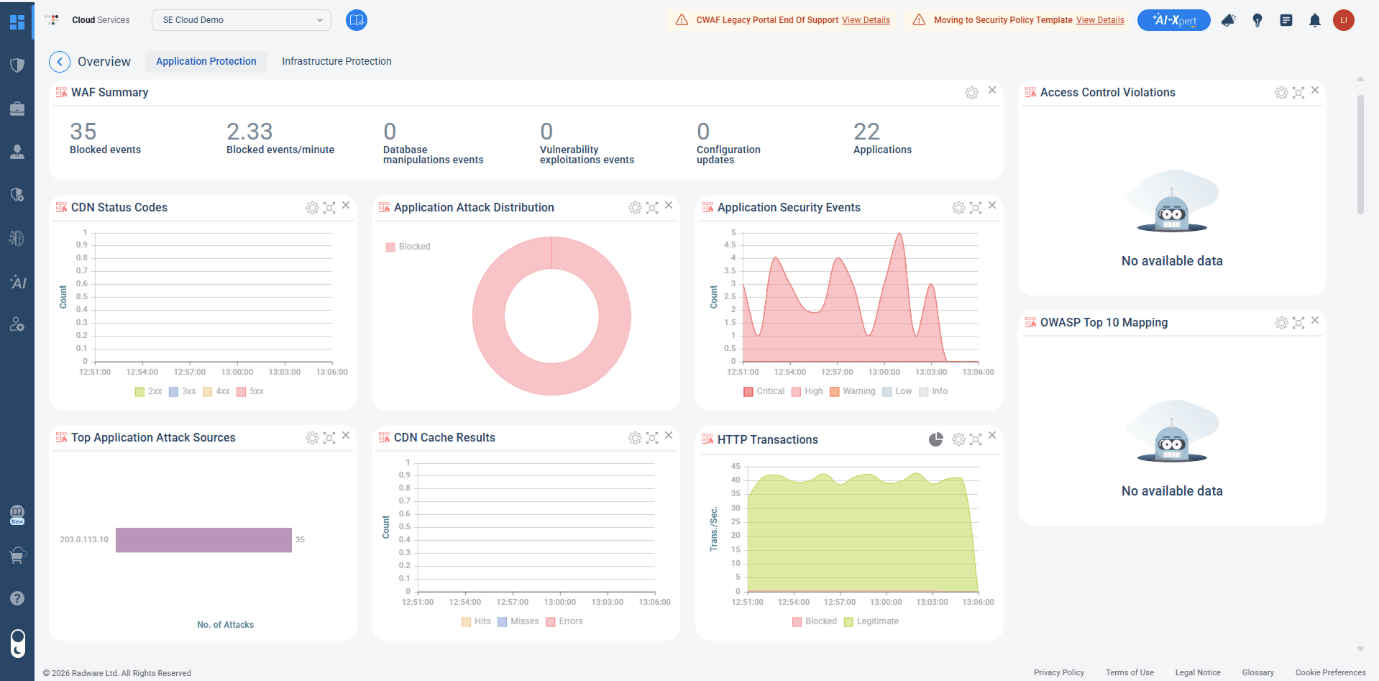Image resolution: width=1379 pixels, height=681 pixels.
Task: Open the SE Cloud Demo account dropdown
Action: [x=241, y=20]
